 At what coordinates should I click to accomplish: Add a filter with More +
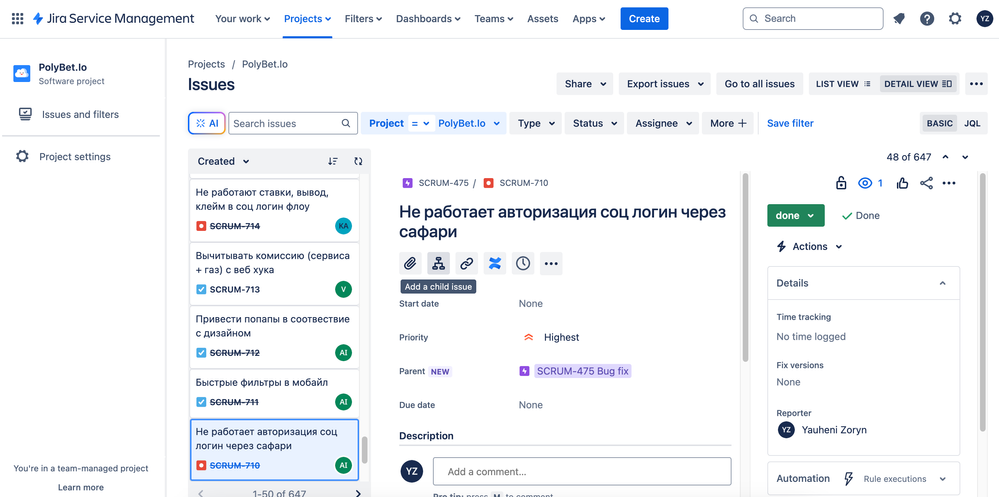(x=728, y=123)
